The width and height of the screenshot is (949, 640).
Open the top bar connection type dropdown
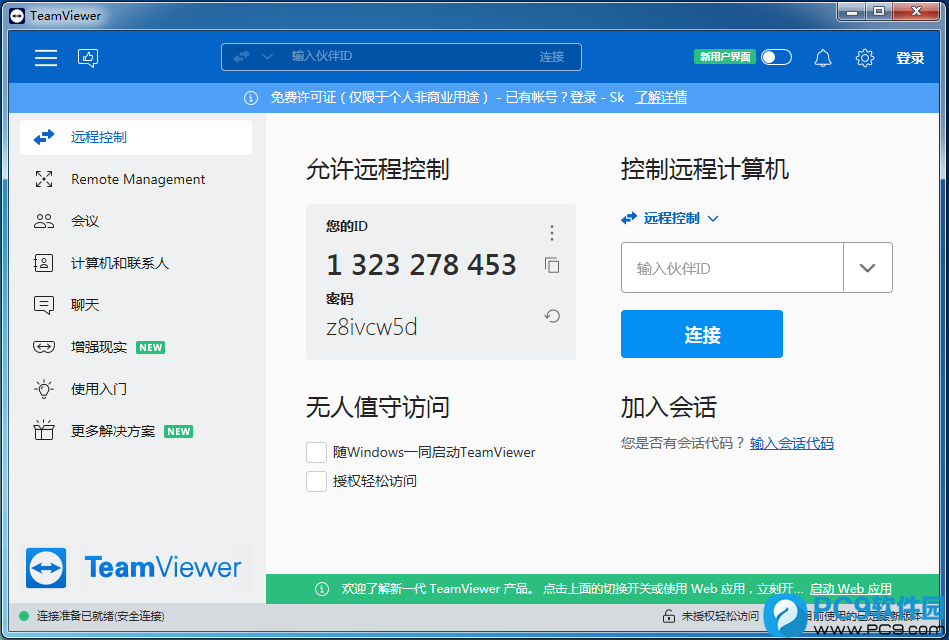(252, 57)
